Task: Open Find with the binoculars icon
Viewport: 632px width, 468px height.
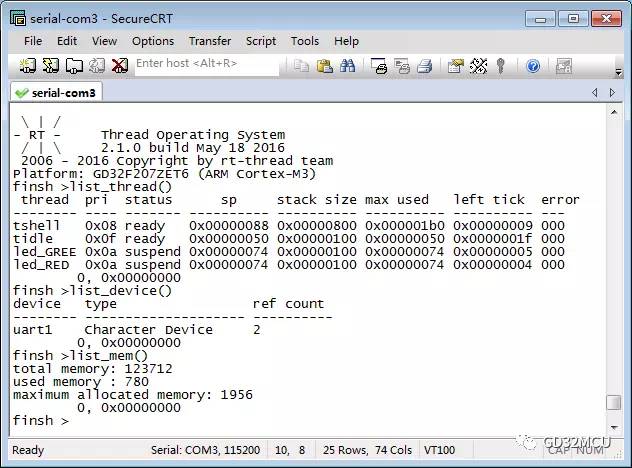Action: pyautogui.click(x=347, y=66)
